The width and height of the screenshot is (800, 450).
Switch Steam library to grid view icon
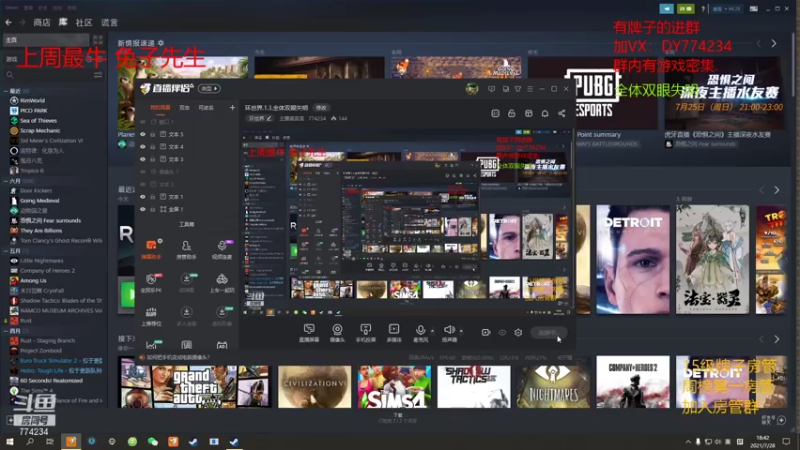point(98,40)
